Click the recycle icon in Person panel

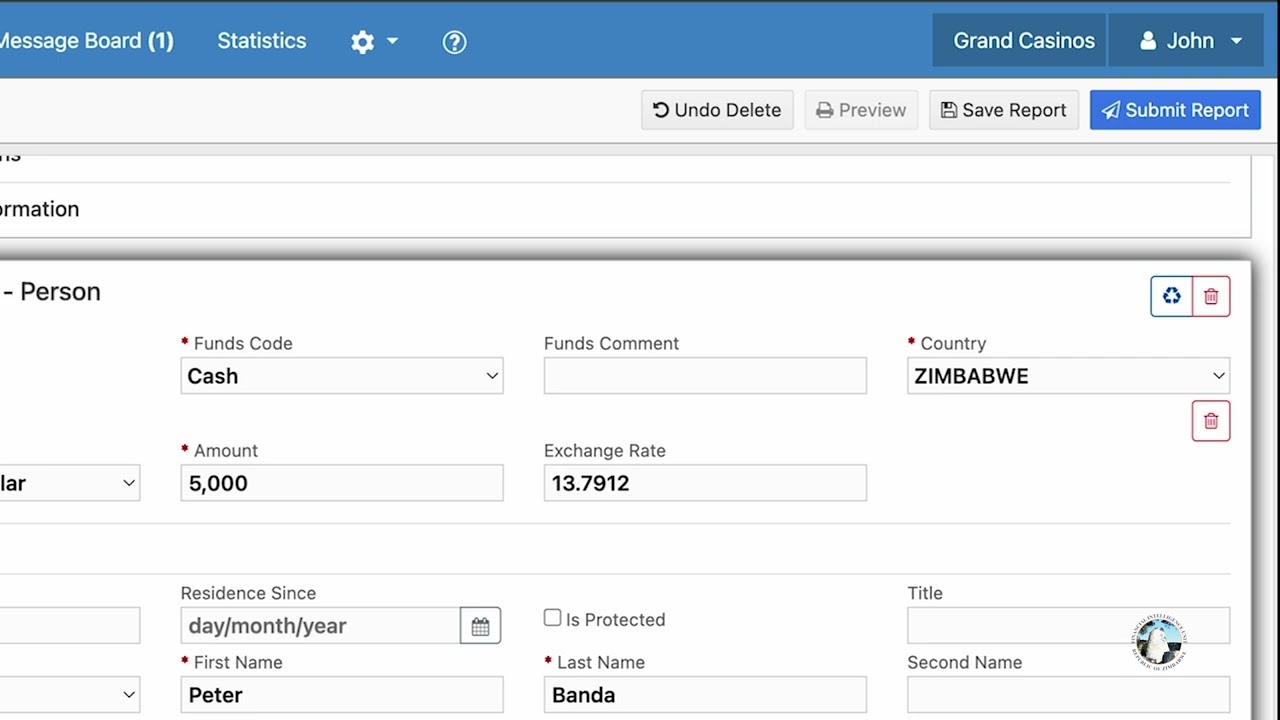(1171, 296)
